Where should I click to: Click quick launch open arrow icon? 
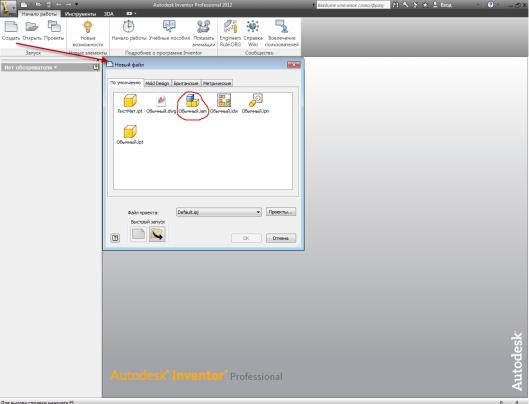[157, 234]
